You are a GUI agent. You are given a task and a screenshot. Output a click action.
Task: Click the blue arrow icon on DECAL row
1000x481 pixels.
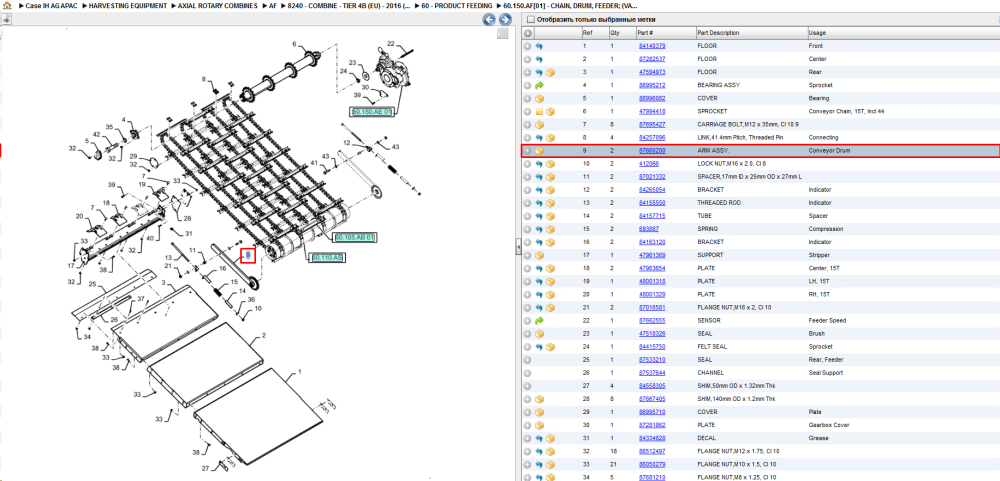(539, 438)
